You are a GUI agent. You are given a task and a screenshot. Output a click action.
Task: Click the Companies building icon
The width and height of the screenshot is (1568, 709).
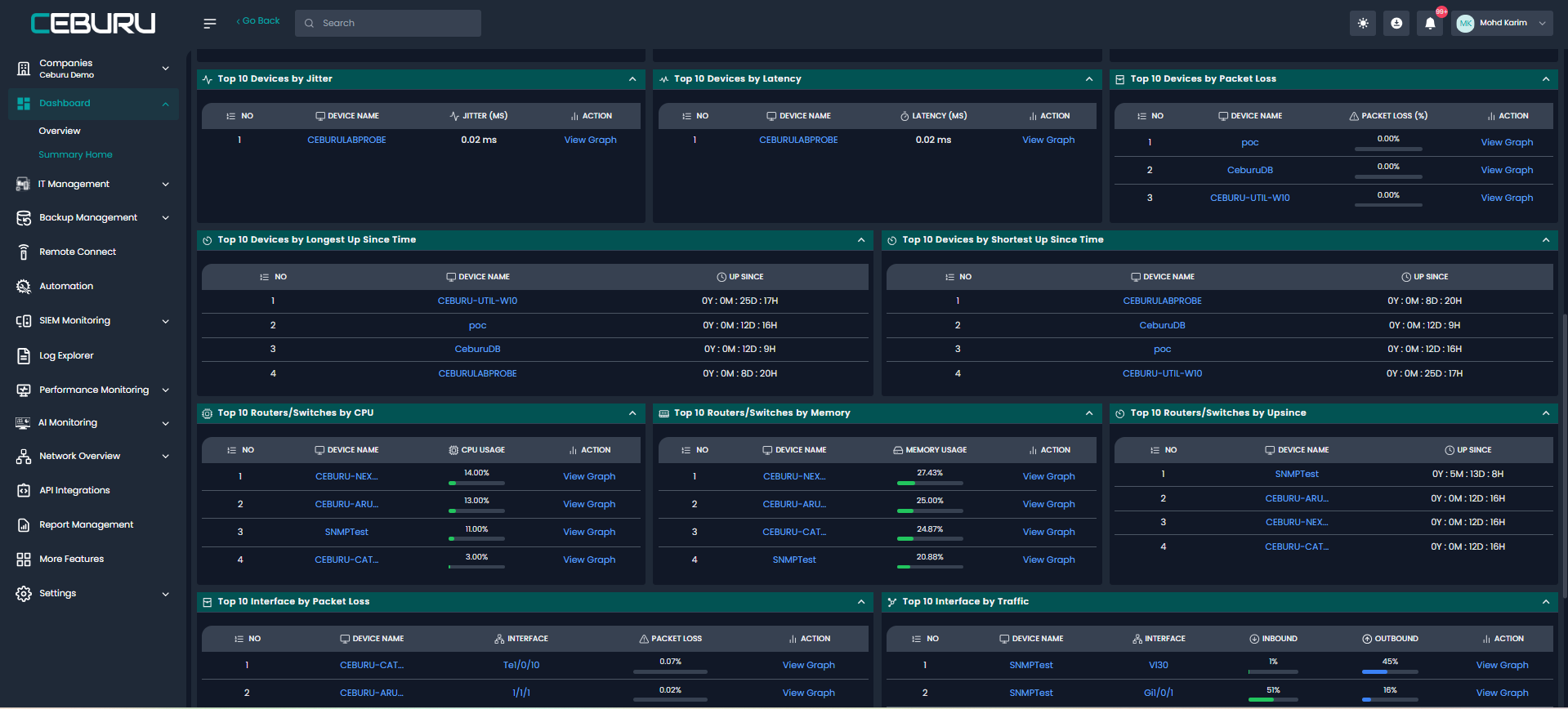pyautogui.click(x=24, y=69)
